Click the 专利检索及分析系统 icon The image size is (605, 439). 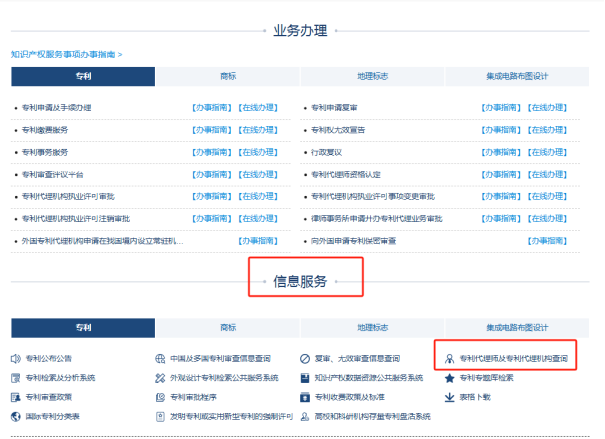pos(16,378)
